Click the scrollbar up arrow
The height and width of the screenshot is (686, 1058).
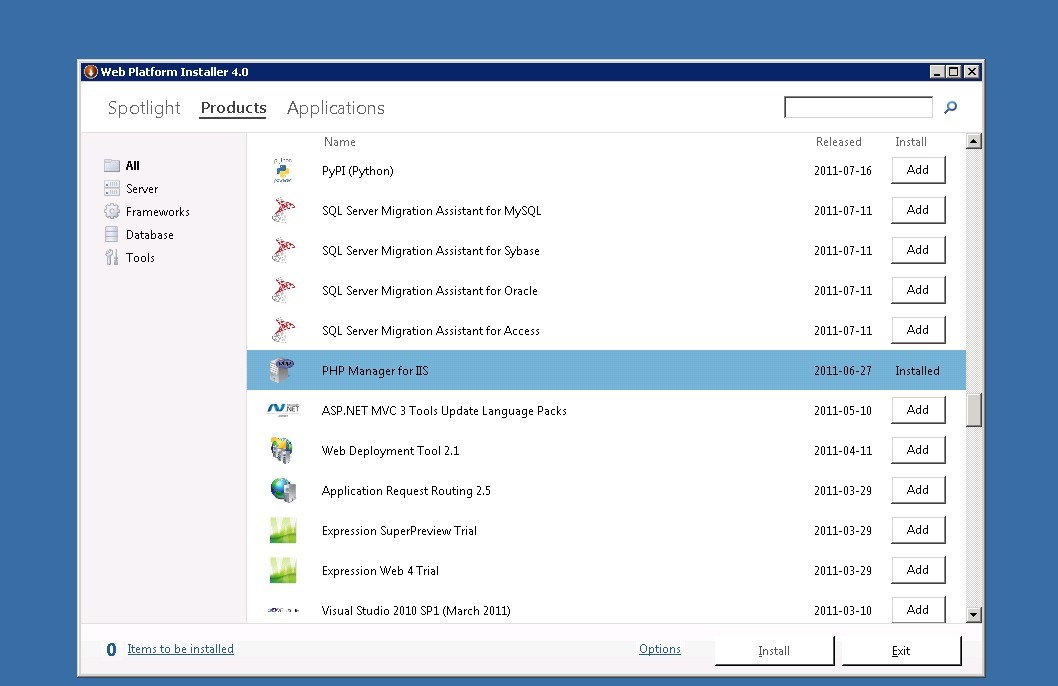pyautogui.click(x=973, y=141)
